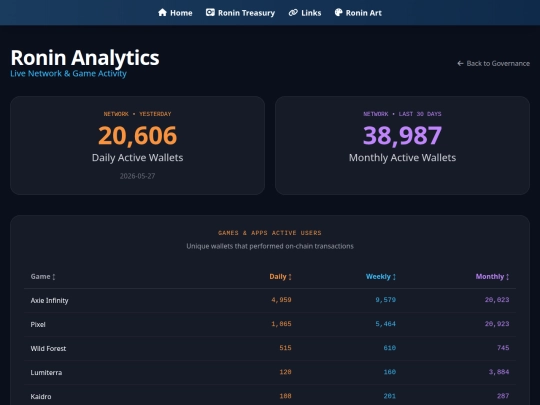Click the Daily Active Wallets label
The width and height of the screenshot is (540, 405).
click(137, 158)
